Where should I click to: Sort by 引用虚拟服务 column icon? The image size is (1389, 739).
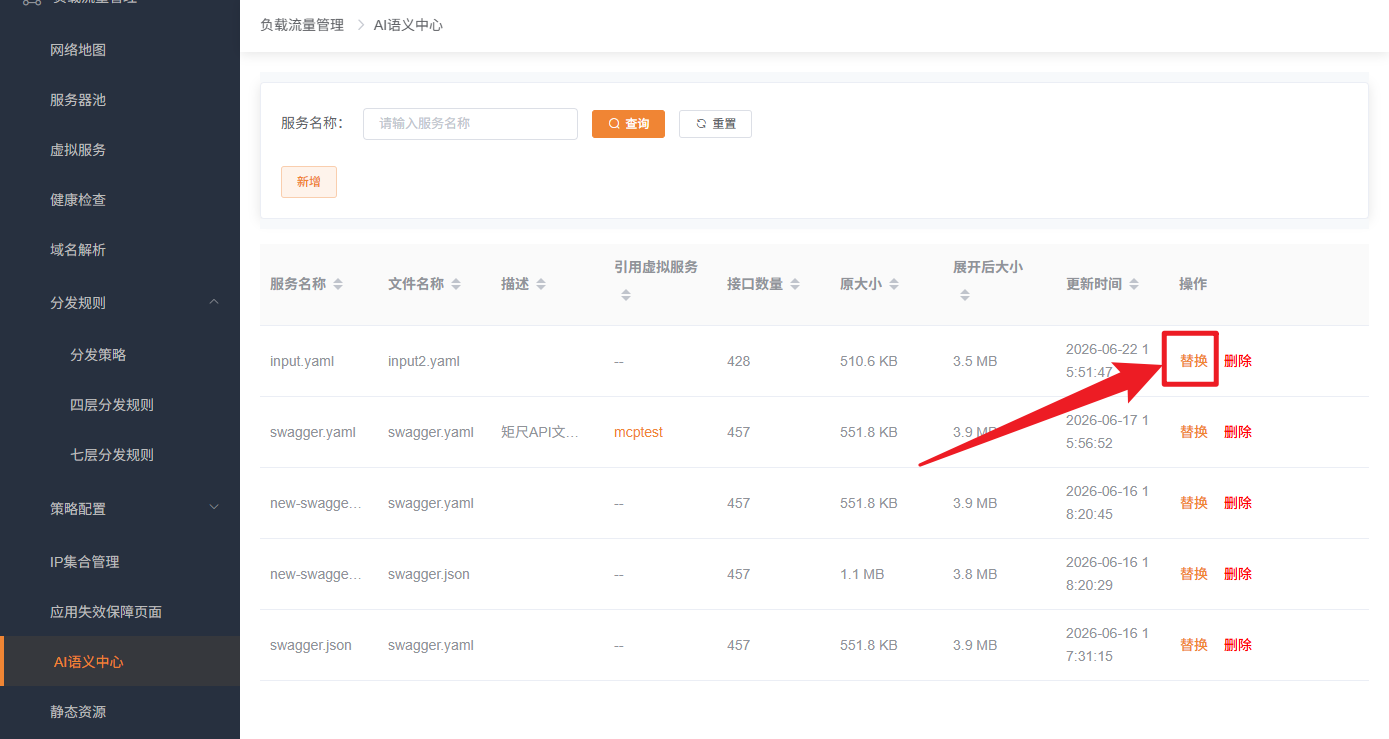(625, 295)
